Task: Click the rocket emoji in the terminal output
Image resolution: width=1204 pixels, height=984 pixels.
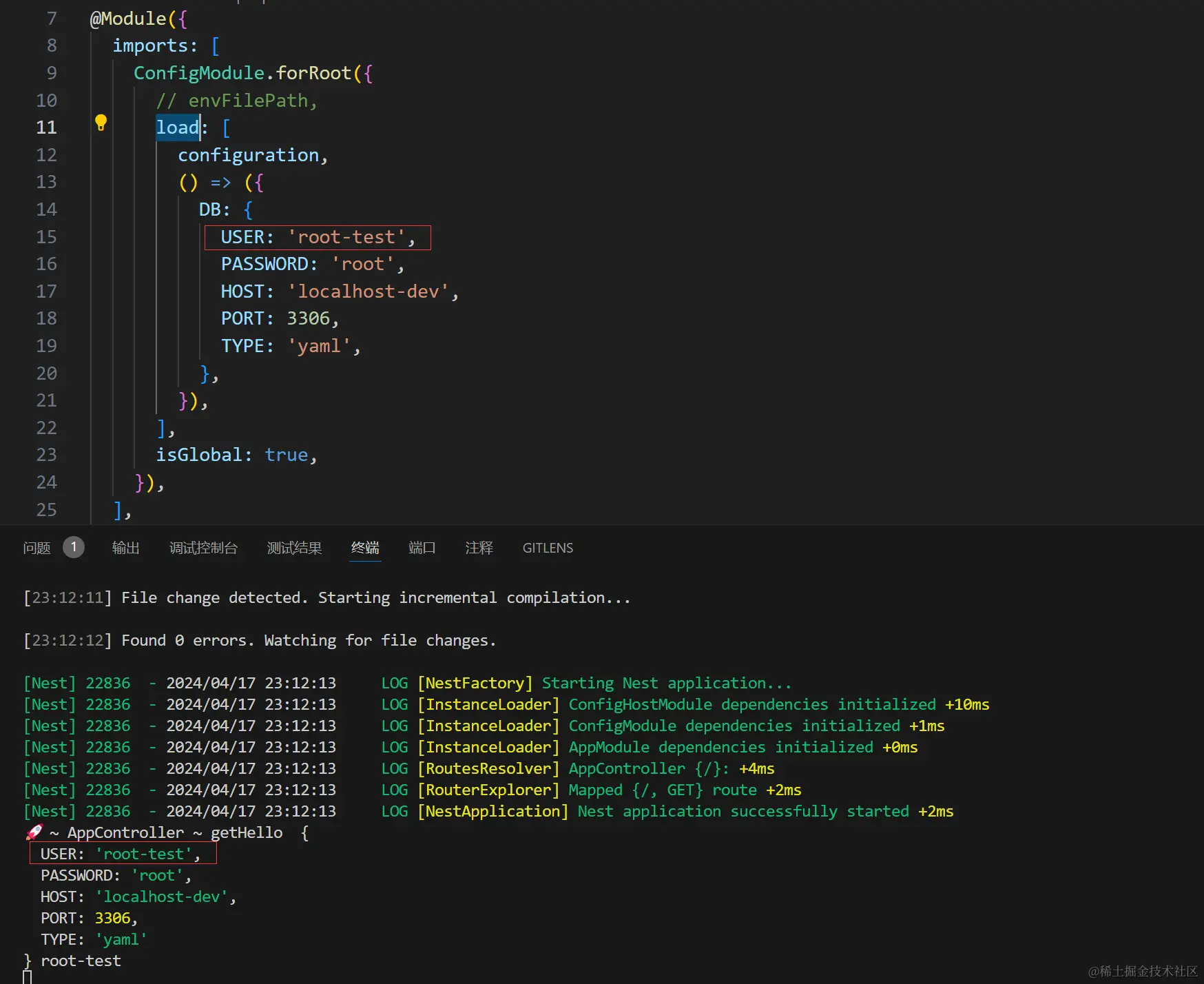Action: pyautogui.click(x=34, y=832)
